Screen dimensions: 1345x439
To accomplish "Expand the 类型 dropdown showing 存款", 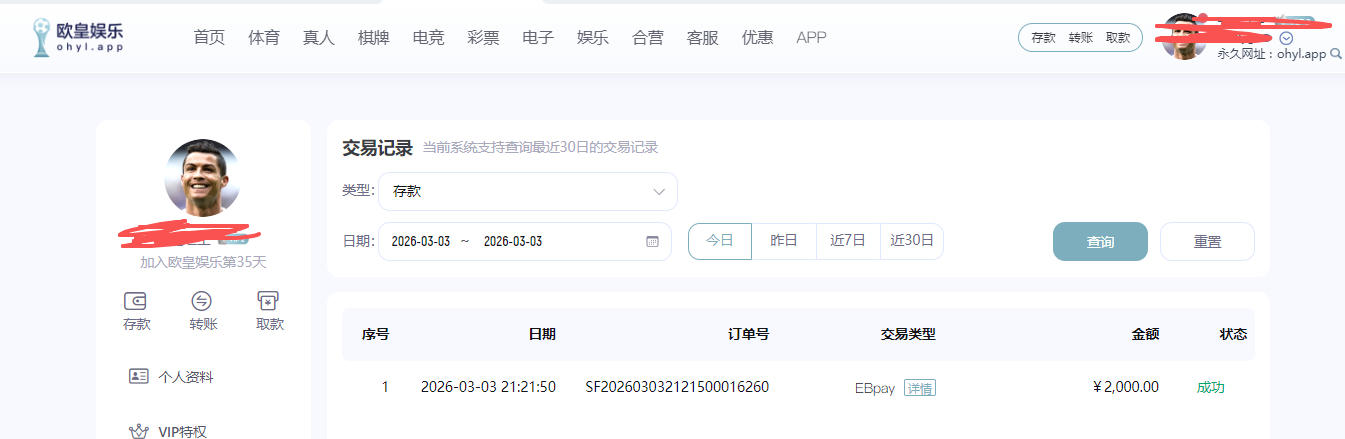I will pyautogui.click(x=527, y=191).
